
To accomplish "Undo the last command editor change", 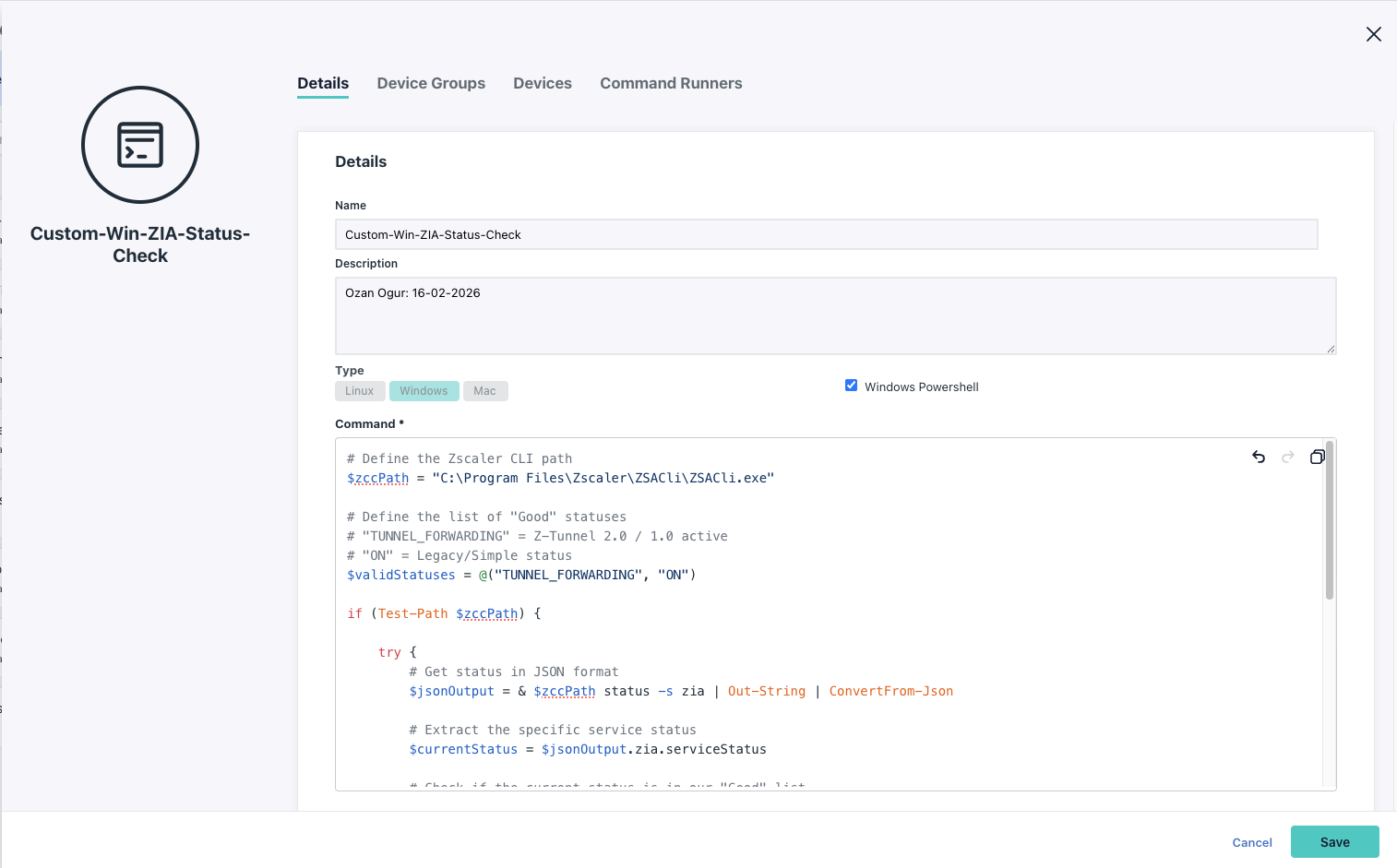I will coord(1259,457).
